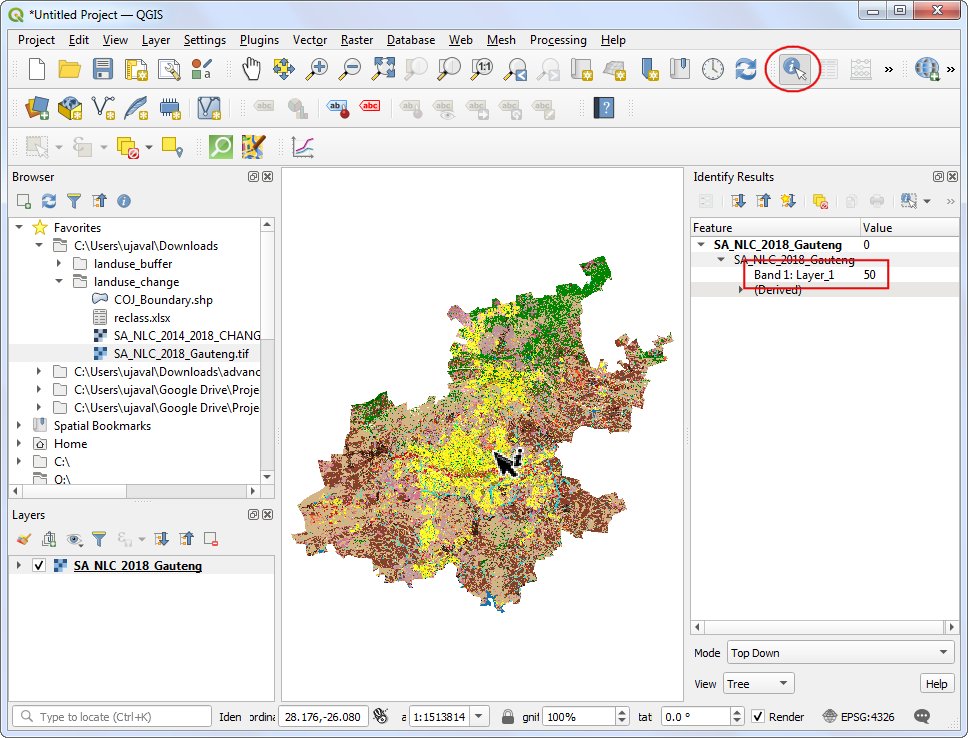Open the Mode dropdown showing Top Down
Viewport: 968px width, 738px height.
(840, 653)
